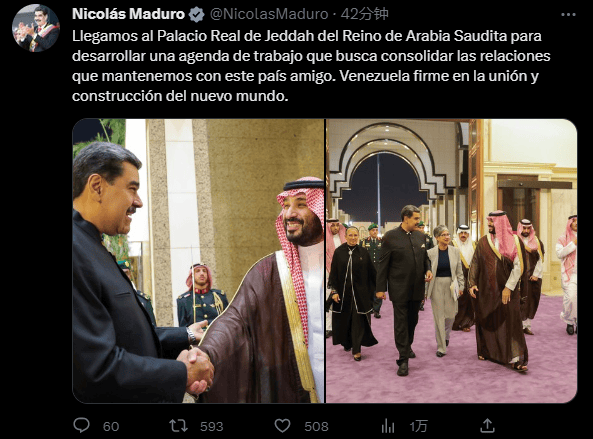Click the blue verified badge

coord(196,14)
